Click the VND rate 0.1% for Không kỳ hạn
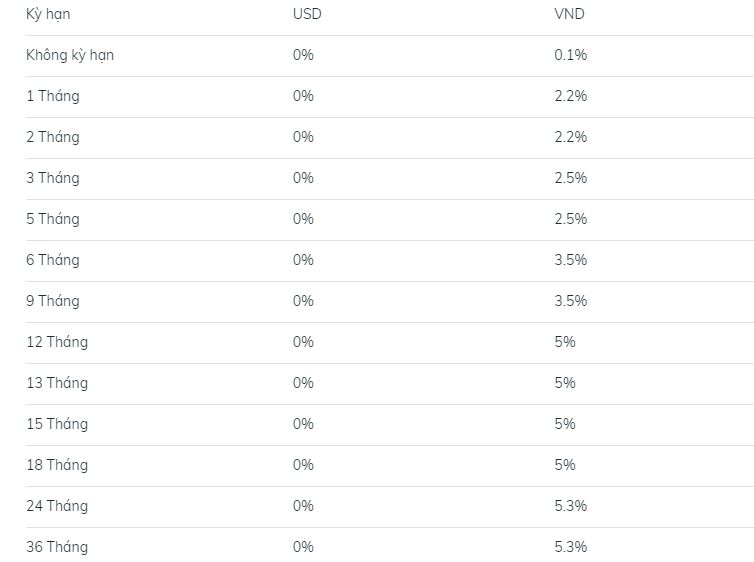The width and height of the screenshot is (754, 562). tap(570, 55)
